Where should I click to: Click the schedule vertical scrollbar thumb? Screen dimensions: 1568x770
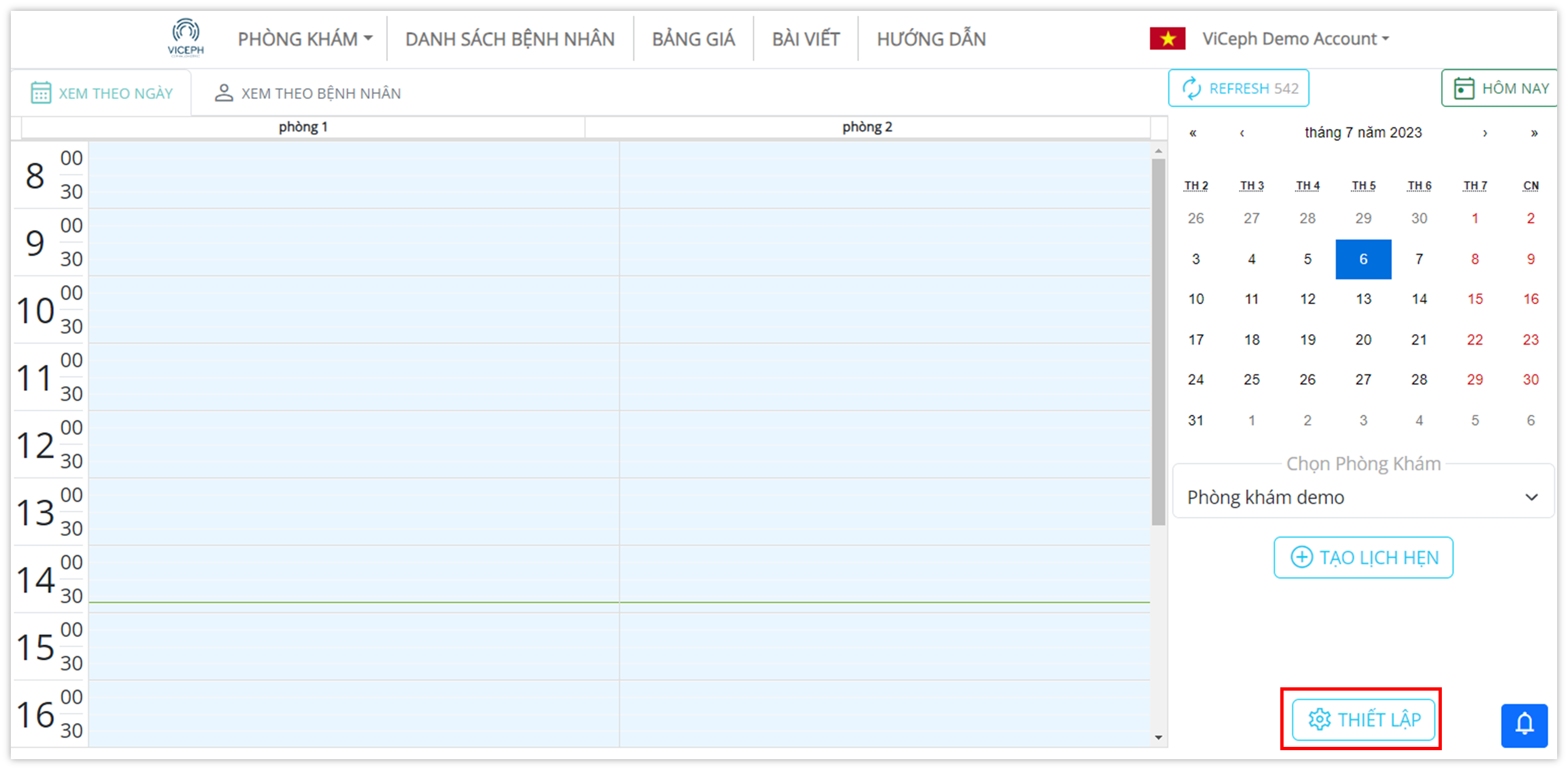tap(1158, 342)
